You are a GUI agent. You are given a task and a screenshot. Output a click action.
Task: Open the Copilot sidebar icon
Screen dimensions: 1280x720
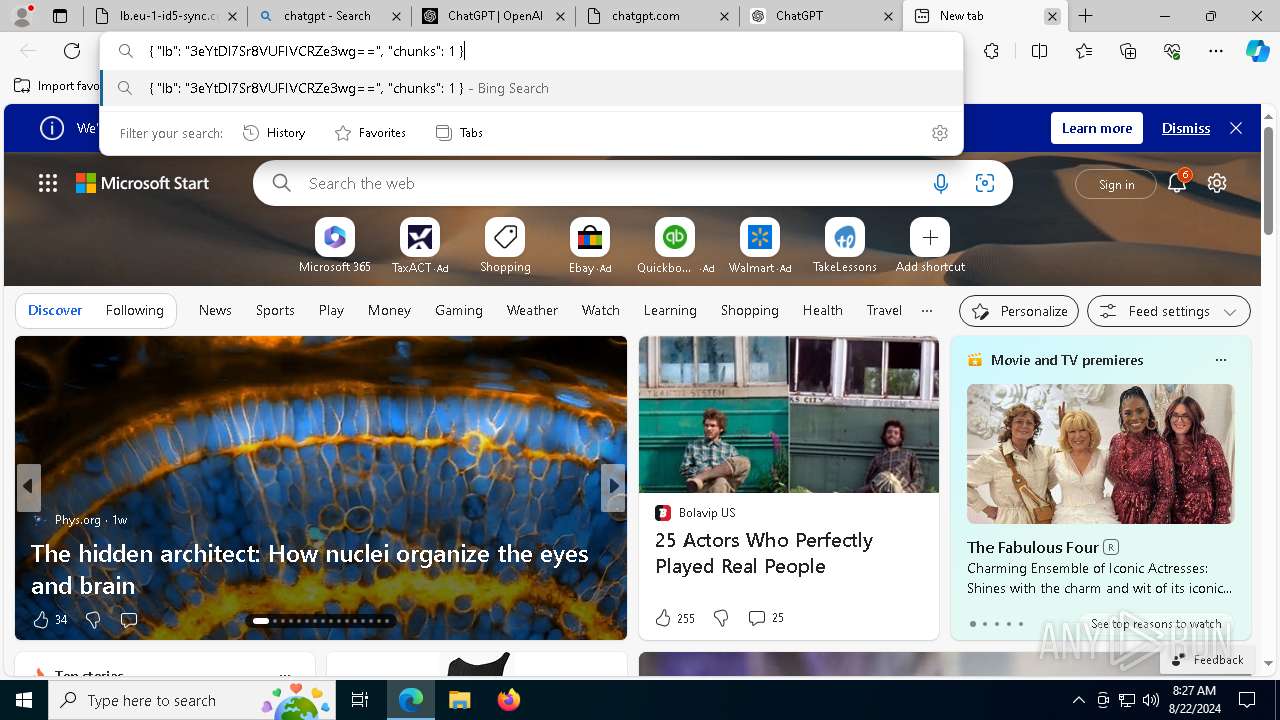[1257, 51]
